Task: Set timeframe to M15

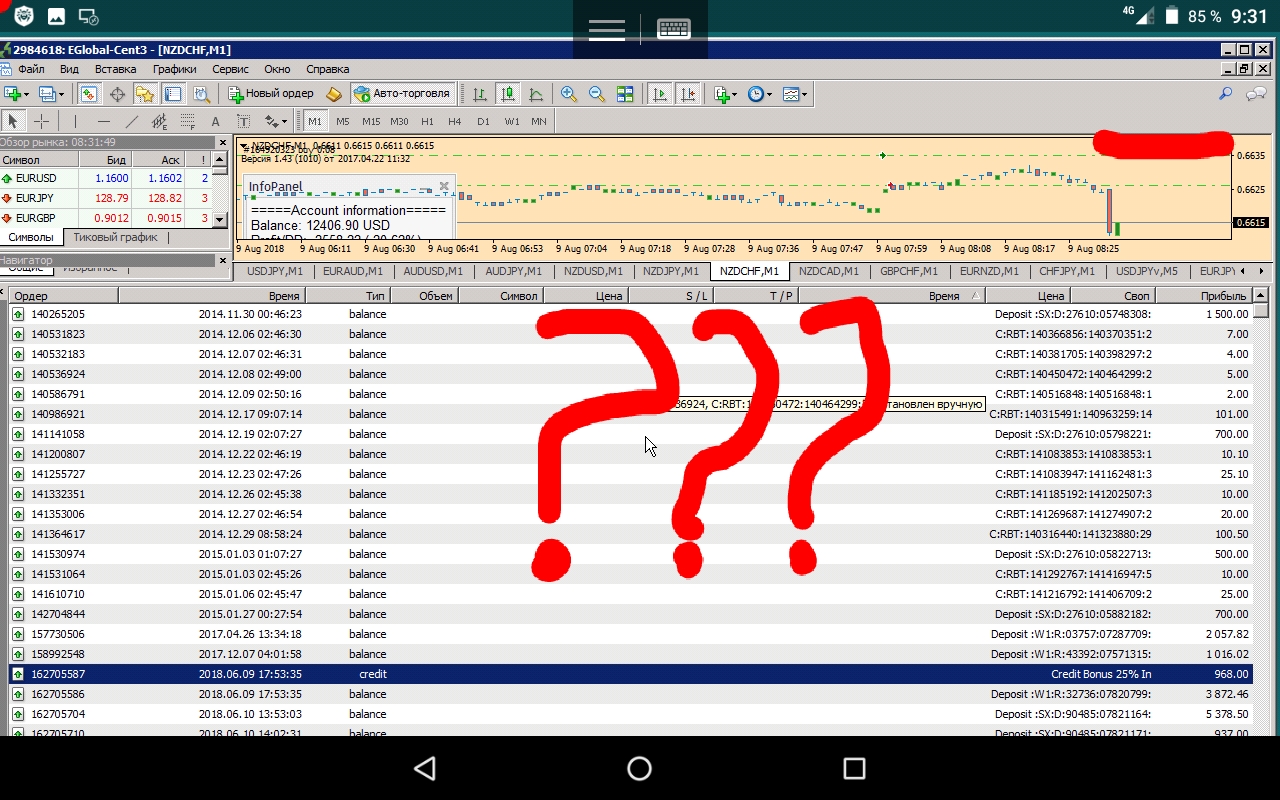Action: point(371,121)
